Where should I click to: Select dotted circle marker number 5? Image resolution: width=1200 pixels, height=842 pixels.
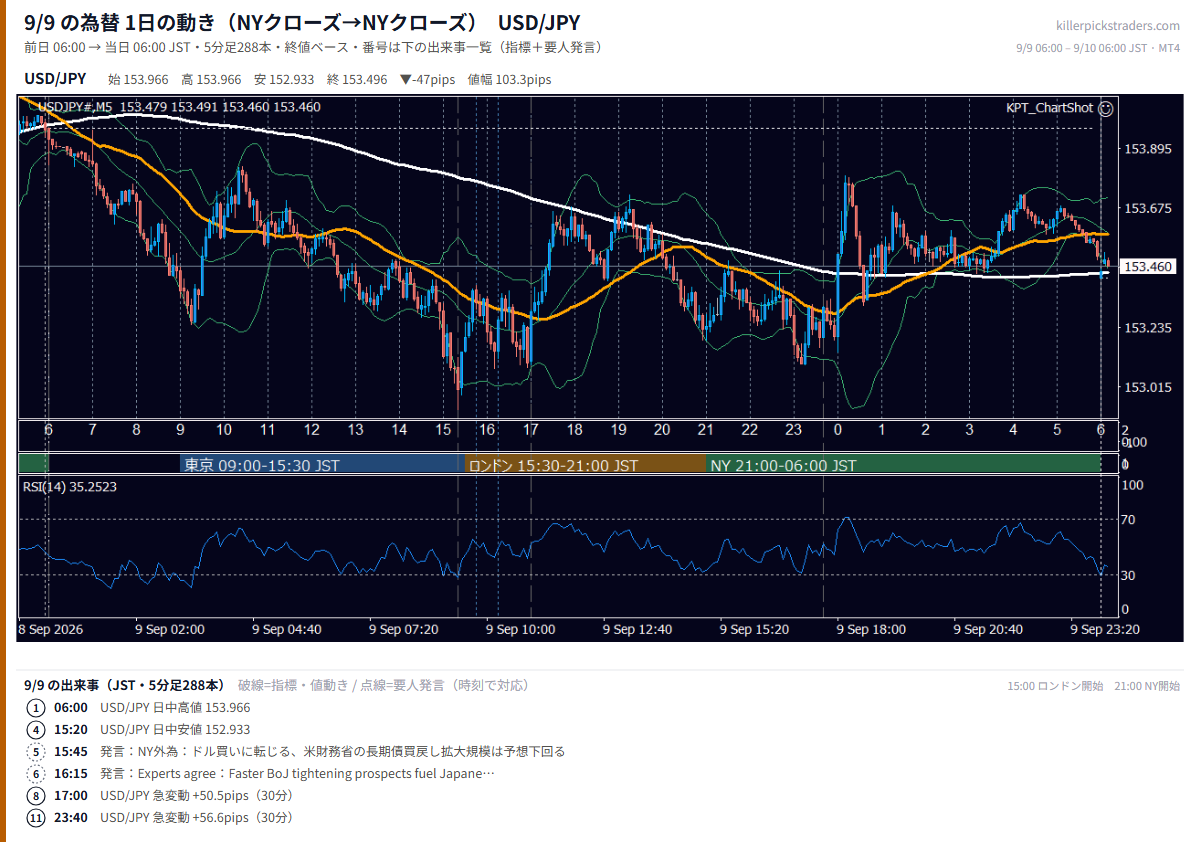point(37,751)
